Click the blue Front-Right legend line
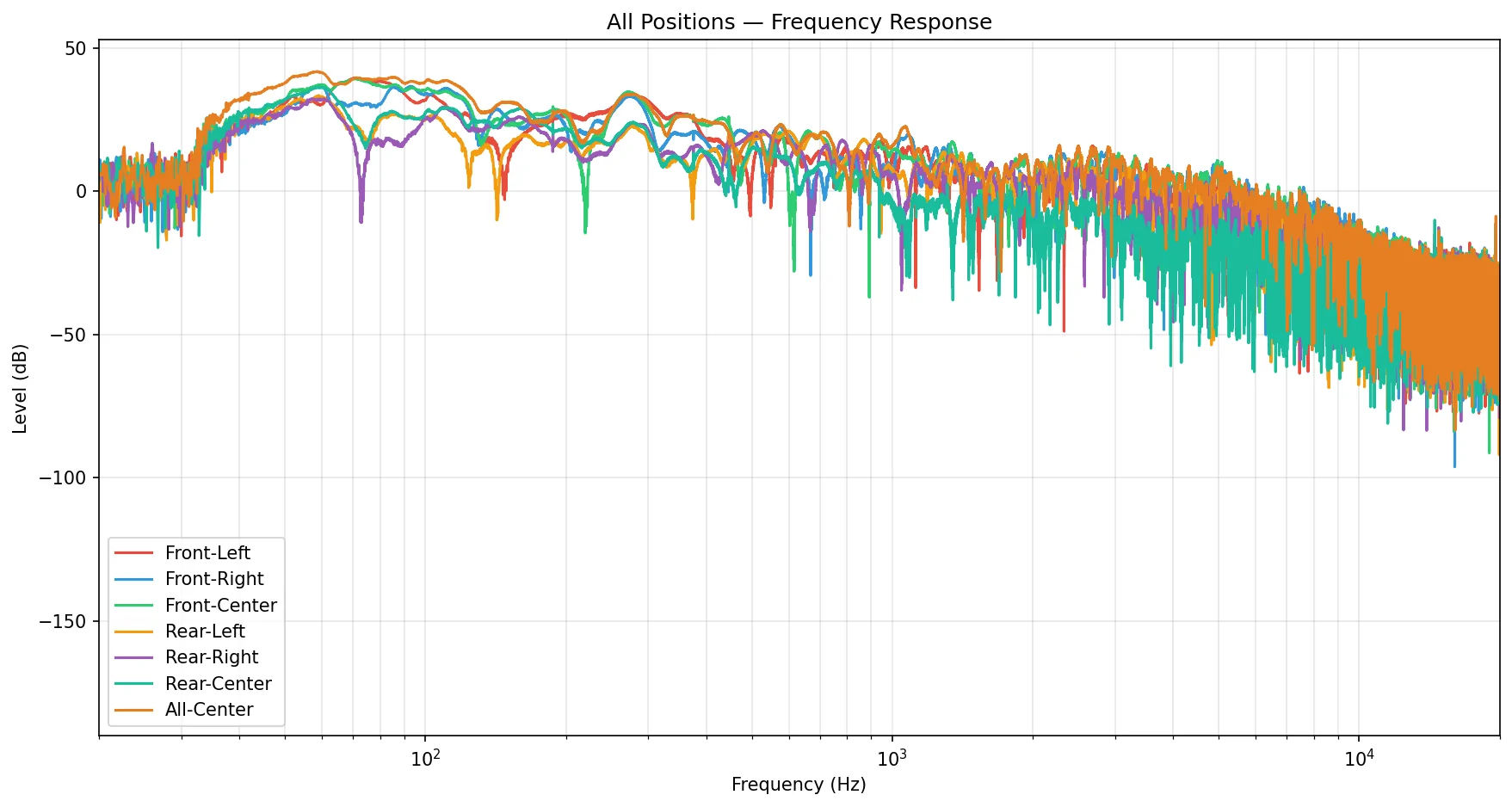The width and height of the screenshot is (1512, 807). point(133,579)
